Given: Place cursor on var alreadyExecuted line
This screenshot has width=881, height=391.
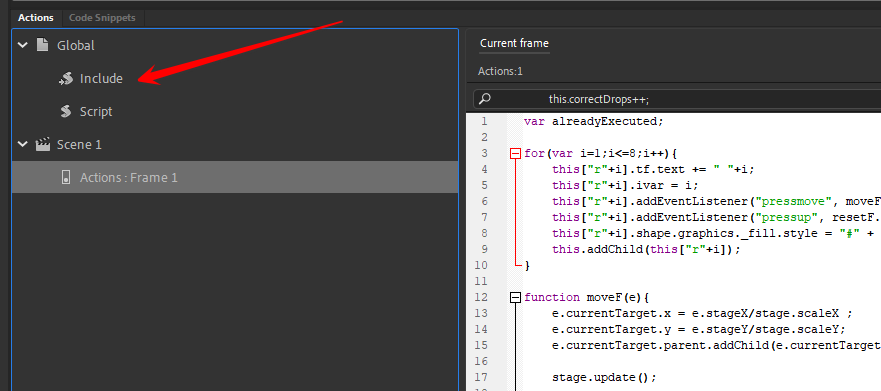Looking at the screenshot, I should click(594, 121).
